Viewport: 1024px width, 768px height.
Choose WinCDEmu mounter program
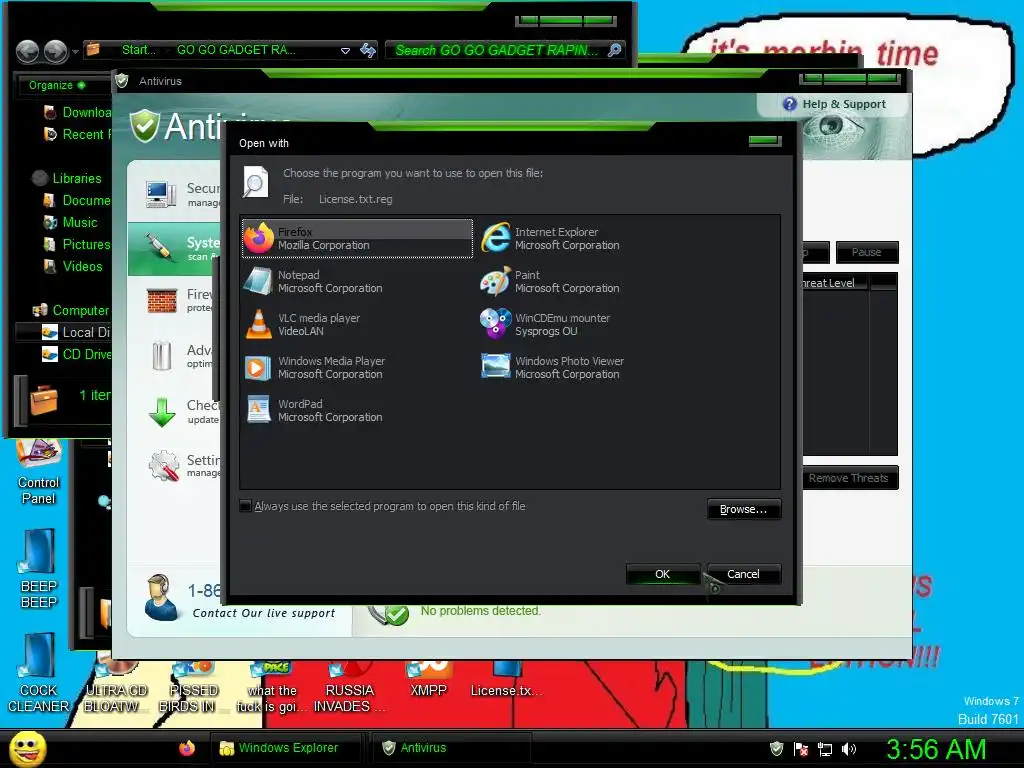click(545, 325)
